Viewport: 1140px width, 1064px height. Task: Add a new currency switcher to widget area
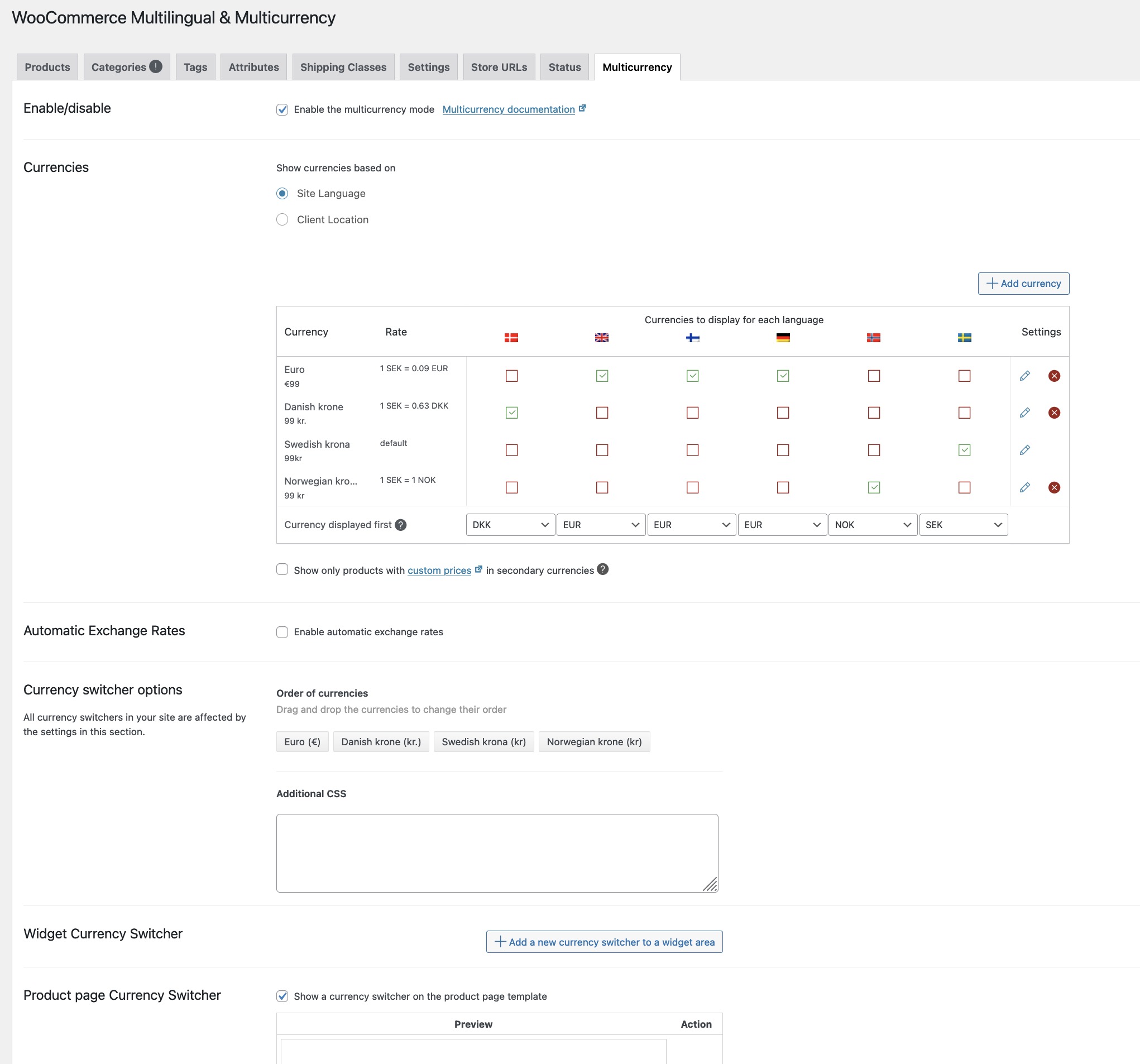(x=605, y=942)
